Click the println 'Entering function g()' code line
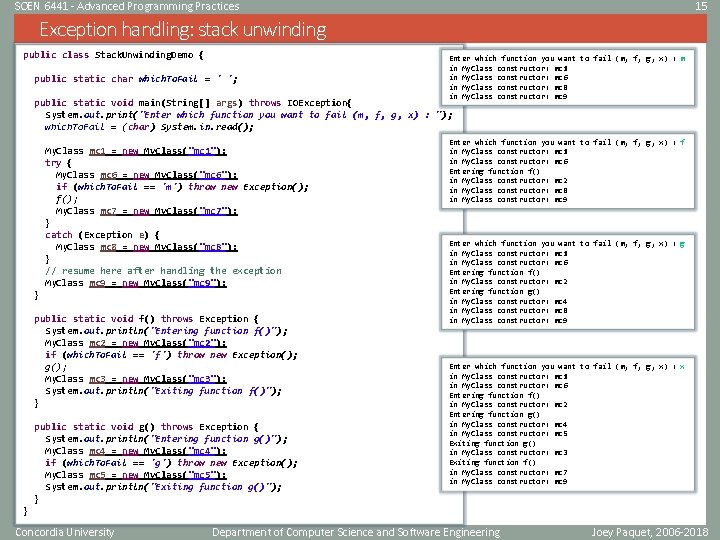This screenshot has width=720, height=540. pos(166,439)
